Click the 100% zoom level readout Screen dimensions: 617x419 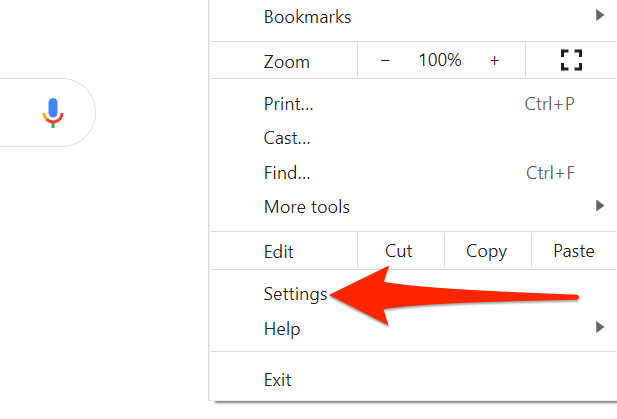pyautogui.click(x=440, y=61)
